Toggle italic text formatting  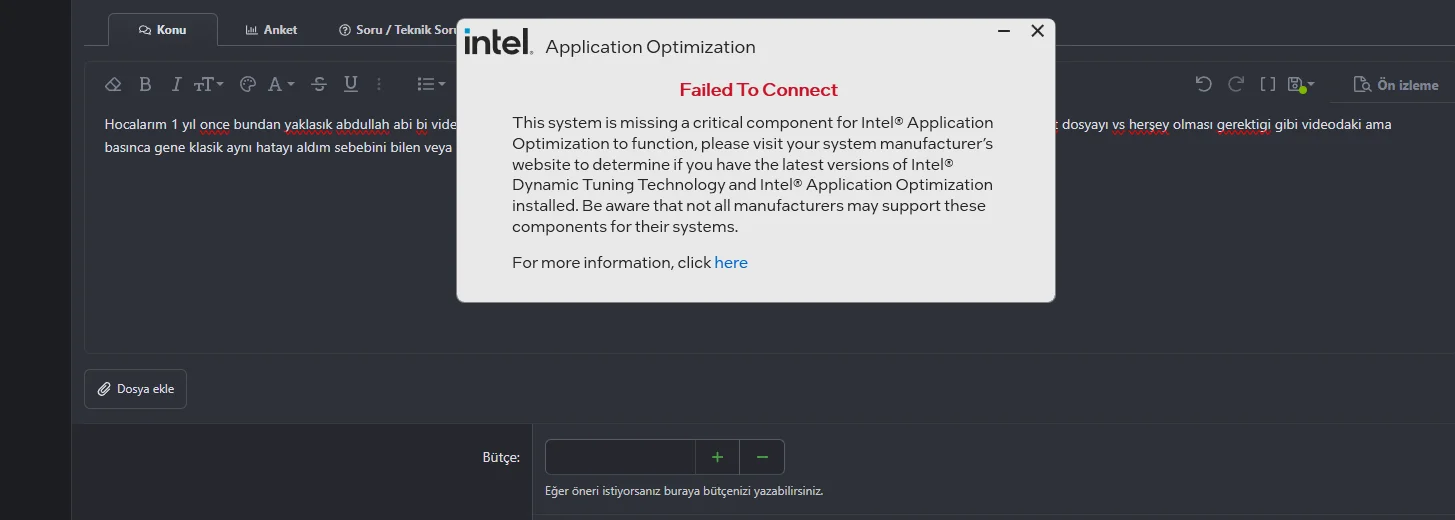[x=177, y=84]
